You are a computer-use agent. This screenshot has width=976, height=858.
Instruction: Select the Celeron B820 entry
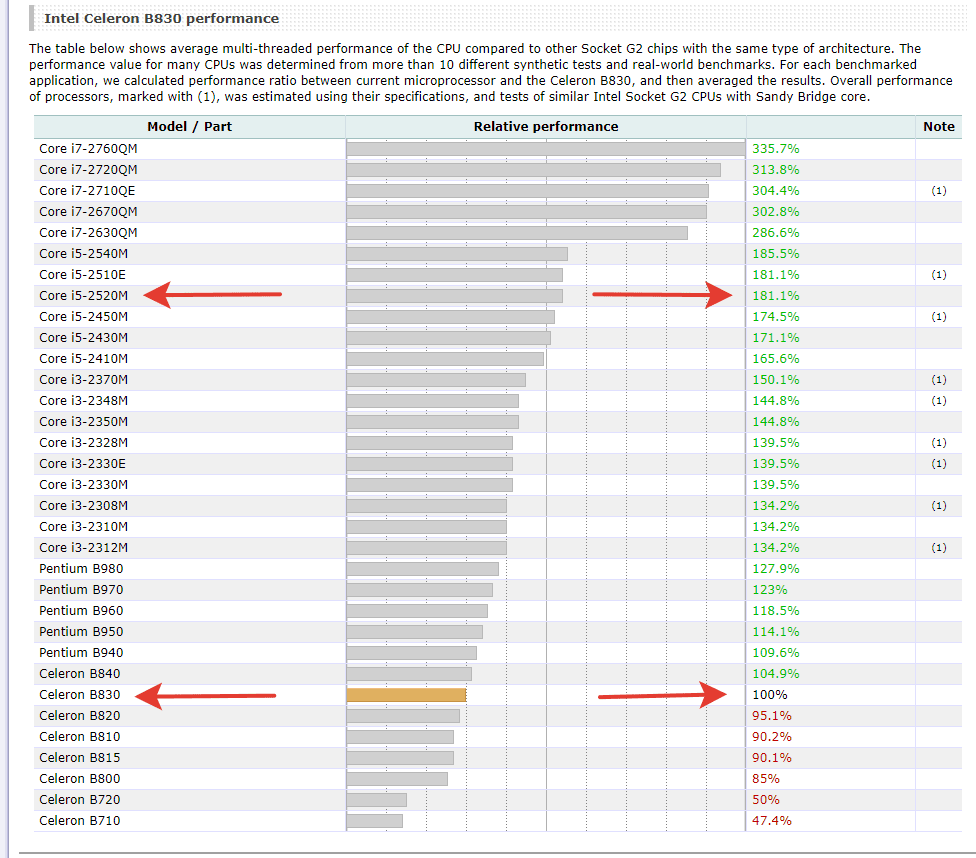click(x=80, y=716)
